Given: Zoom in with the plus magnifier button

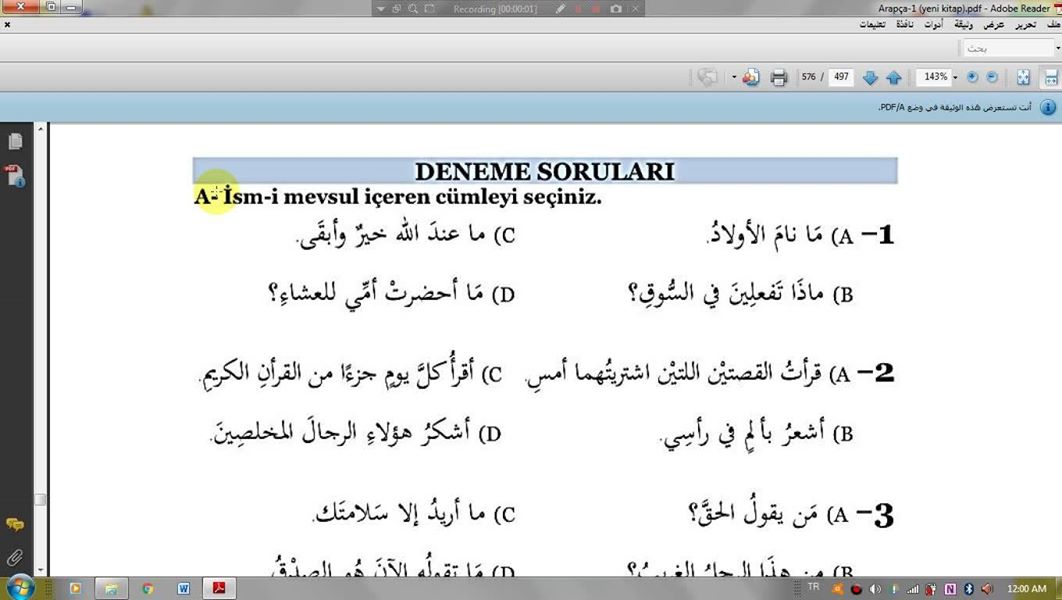Looking at the screenshot, I should [x=972, y=77].
